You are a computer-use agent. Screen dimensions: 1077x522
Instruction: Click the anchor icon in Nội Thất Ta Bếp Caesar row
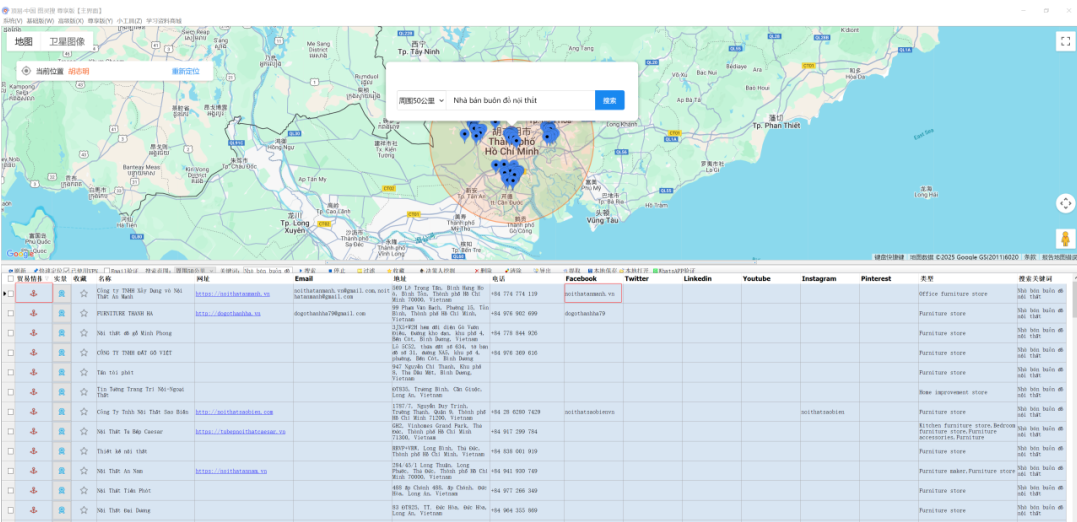click(34, 431)
